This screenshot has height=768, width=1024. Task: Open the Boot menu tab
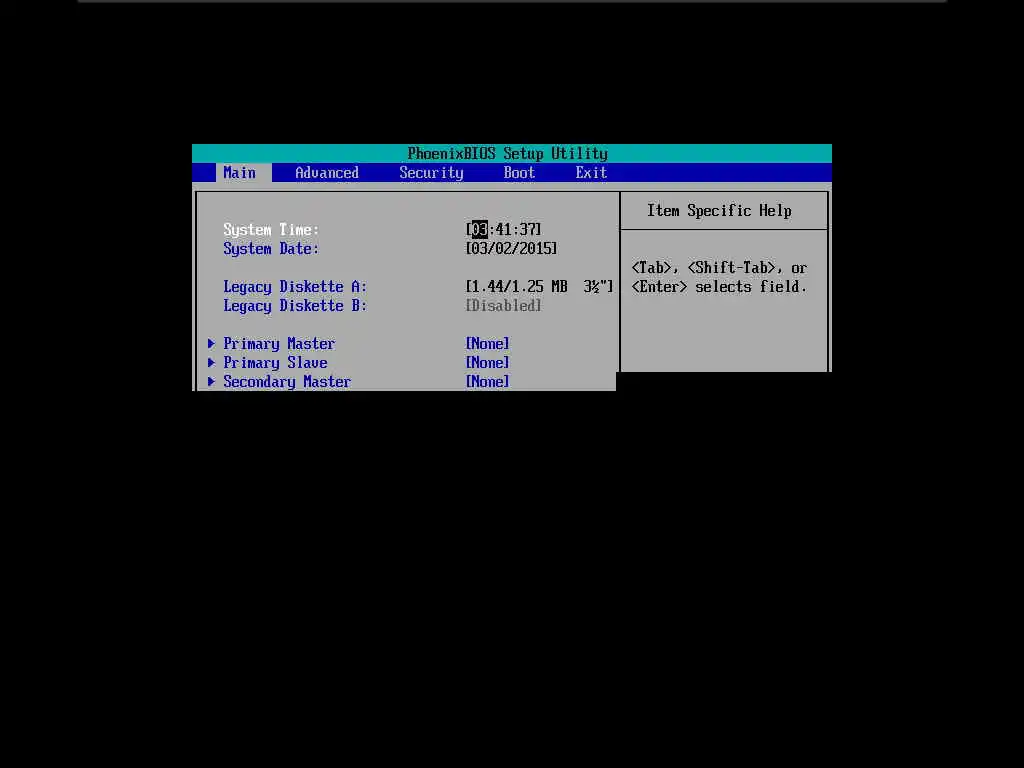tap(519, 172)
